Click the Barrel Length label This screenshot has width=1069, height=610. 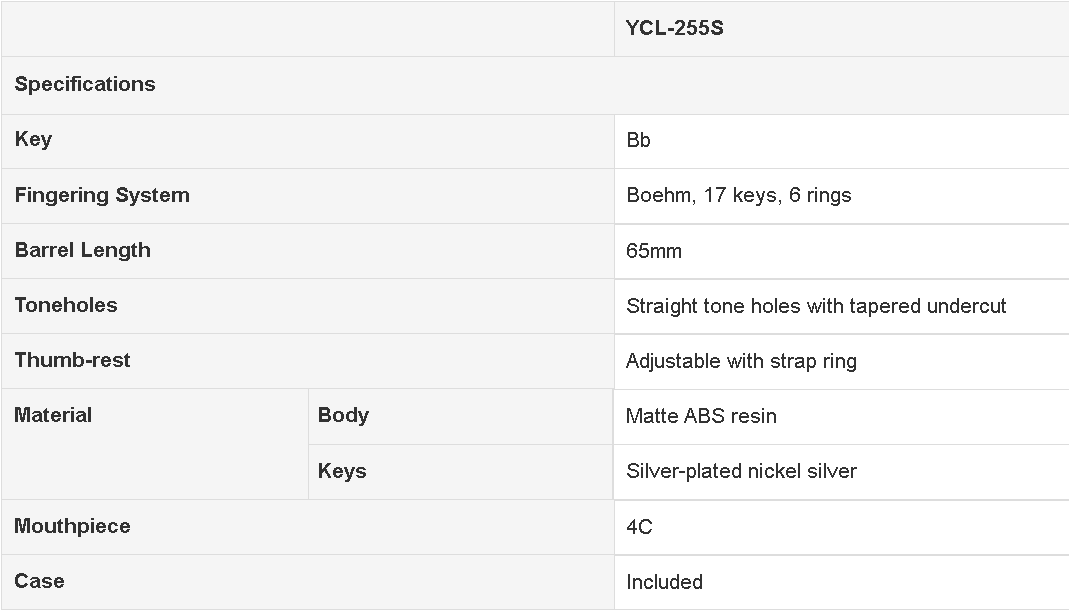tap(82, 250)
